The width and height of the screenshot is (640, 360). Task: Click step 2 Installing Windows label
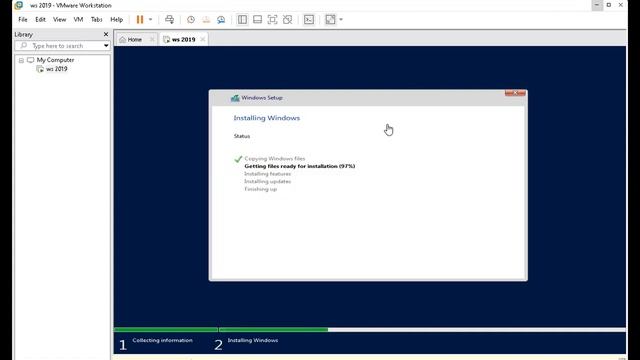(x=253, y=340)
